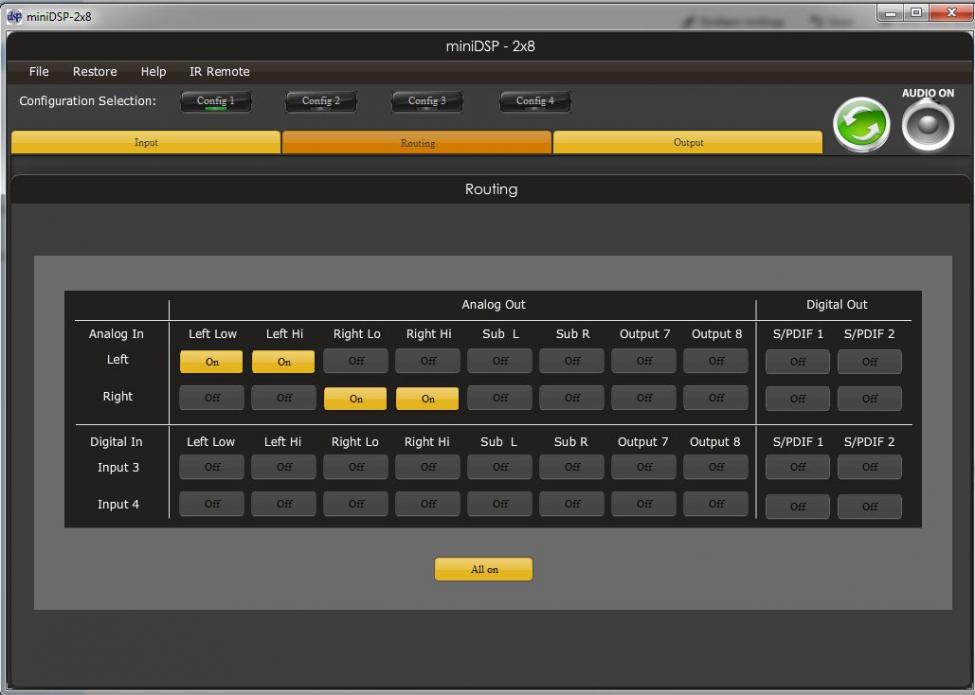
Task: Click the All on button
Action: (x=484, y=569)
